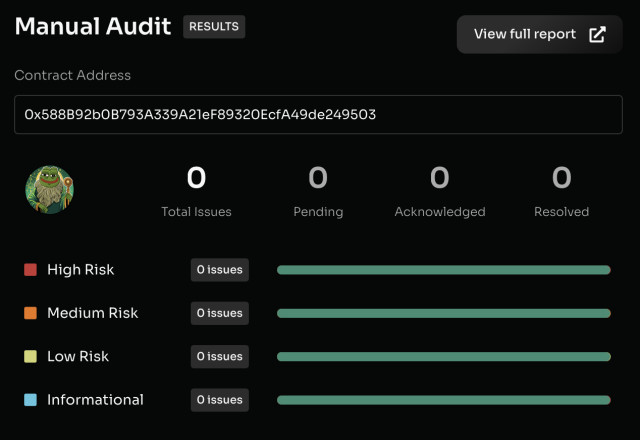Click the Informational progress bar

(x=443, y=400)
